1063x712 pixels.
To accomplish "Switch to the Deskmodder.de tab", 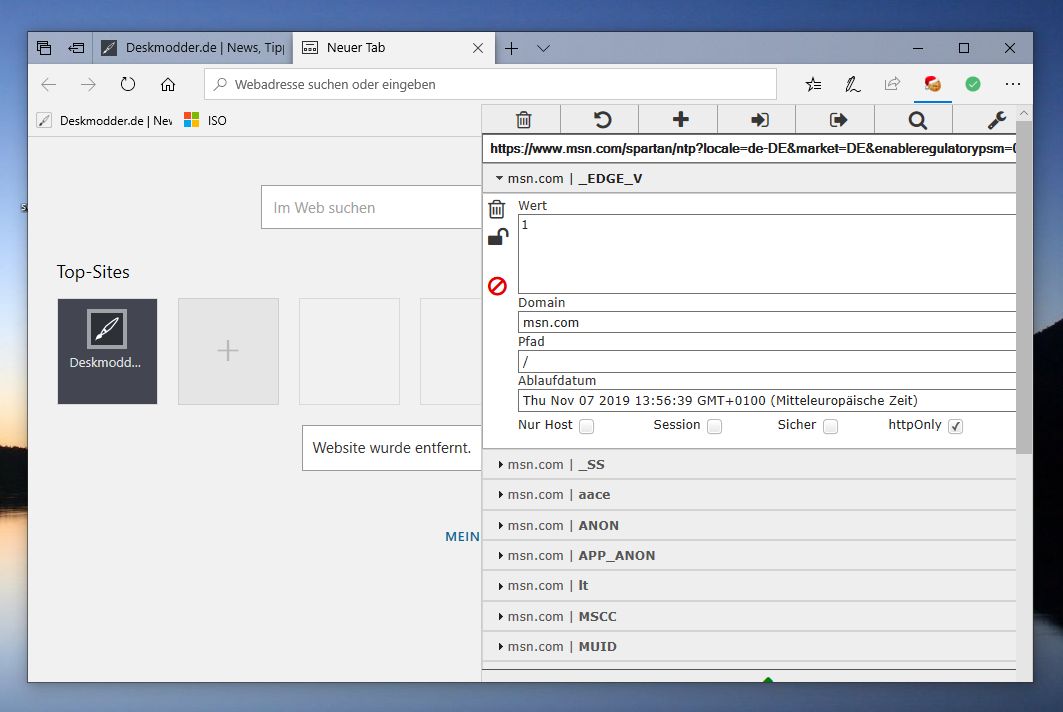I will tap(193, 47).
